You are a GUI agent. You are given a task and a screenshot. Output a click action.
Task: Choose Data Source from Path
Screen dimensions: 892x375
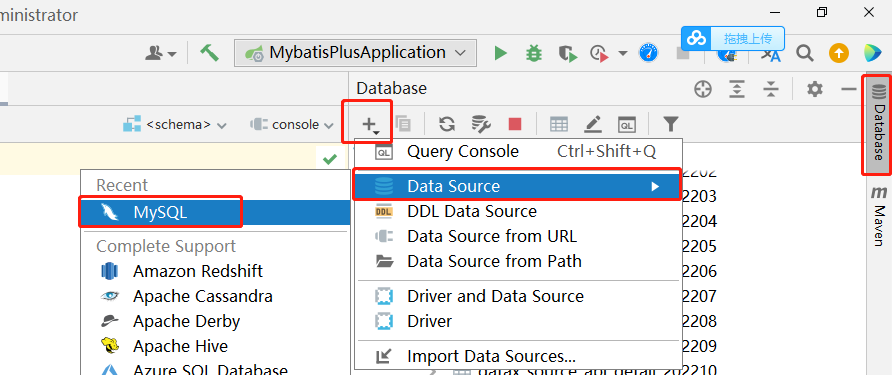(x=518, y=261)
